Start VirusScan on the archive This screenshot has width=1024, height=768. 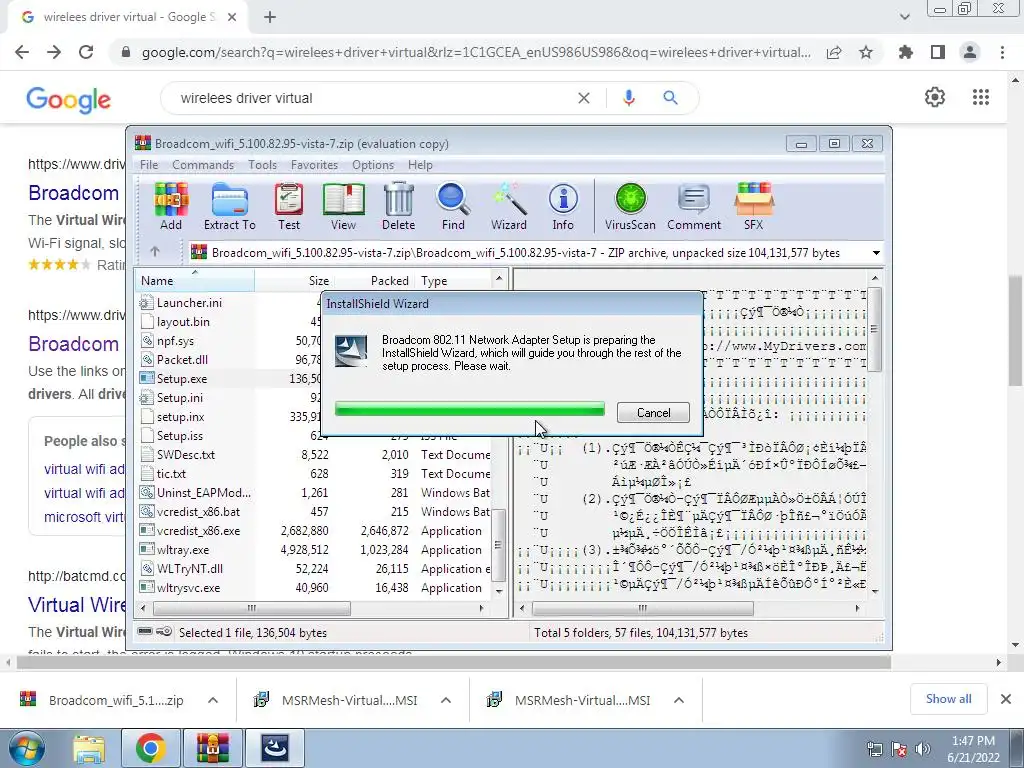630,206
